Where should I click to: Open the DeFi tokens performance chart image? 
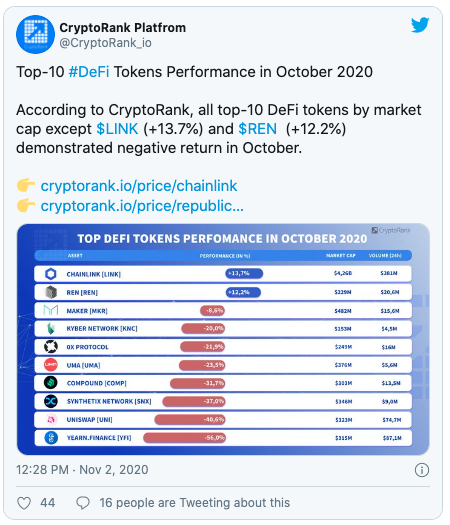click(223, 339)
